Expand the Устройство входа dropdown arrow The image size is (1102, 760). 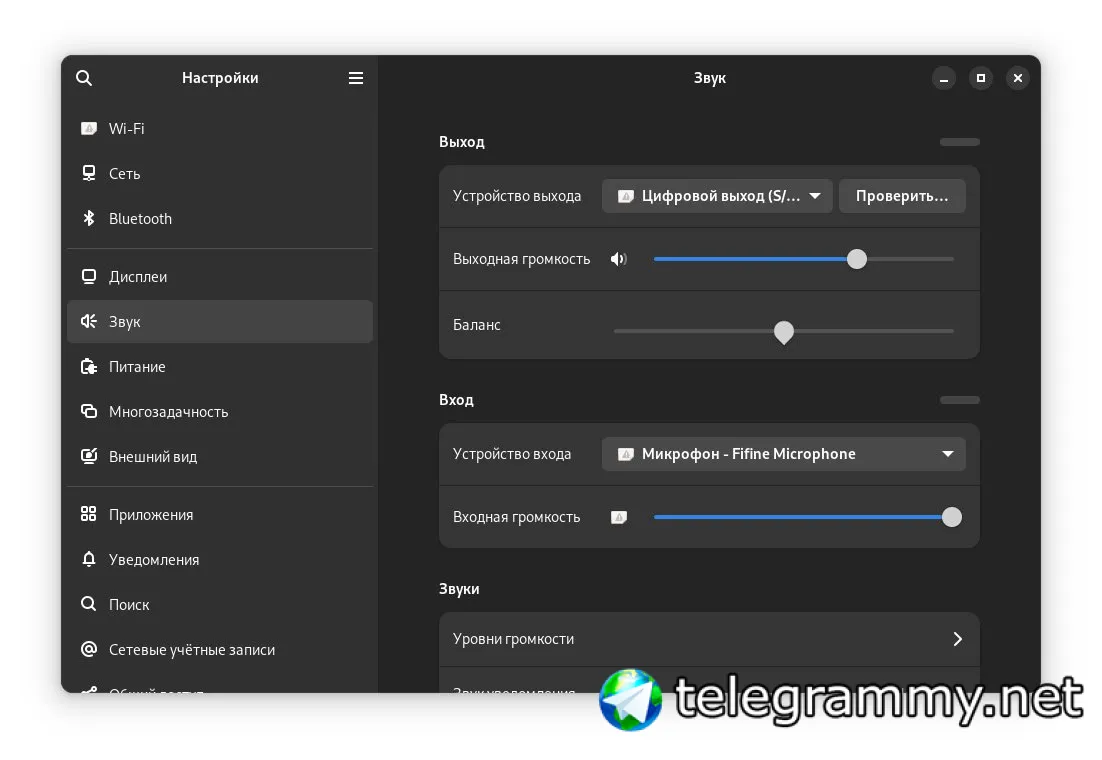947,454
